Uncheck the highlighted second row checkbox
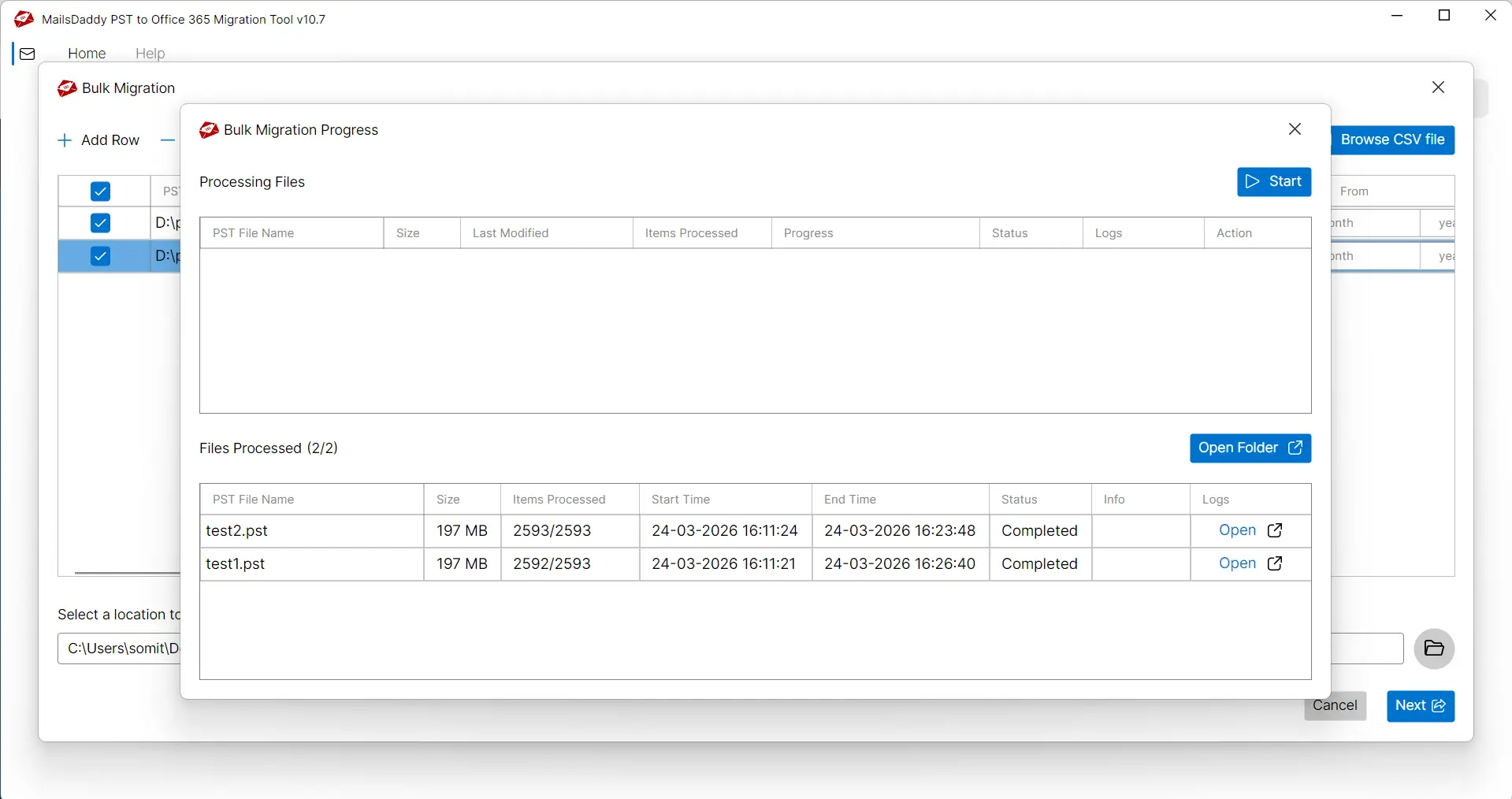 pos(100,256)
